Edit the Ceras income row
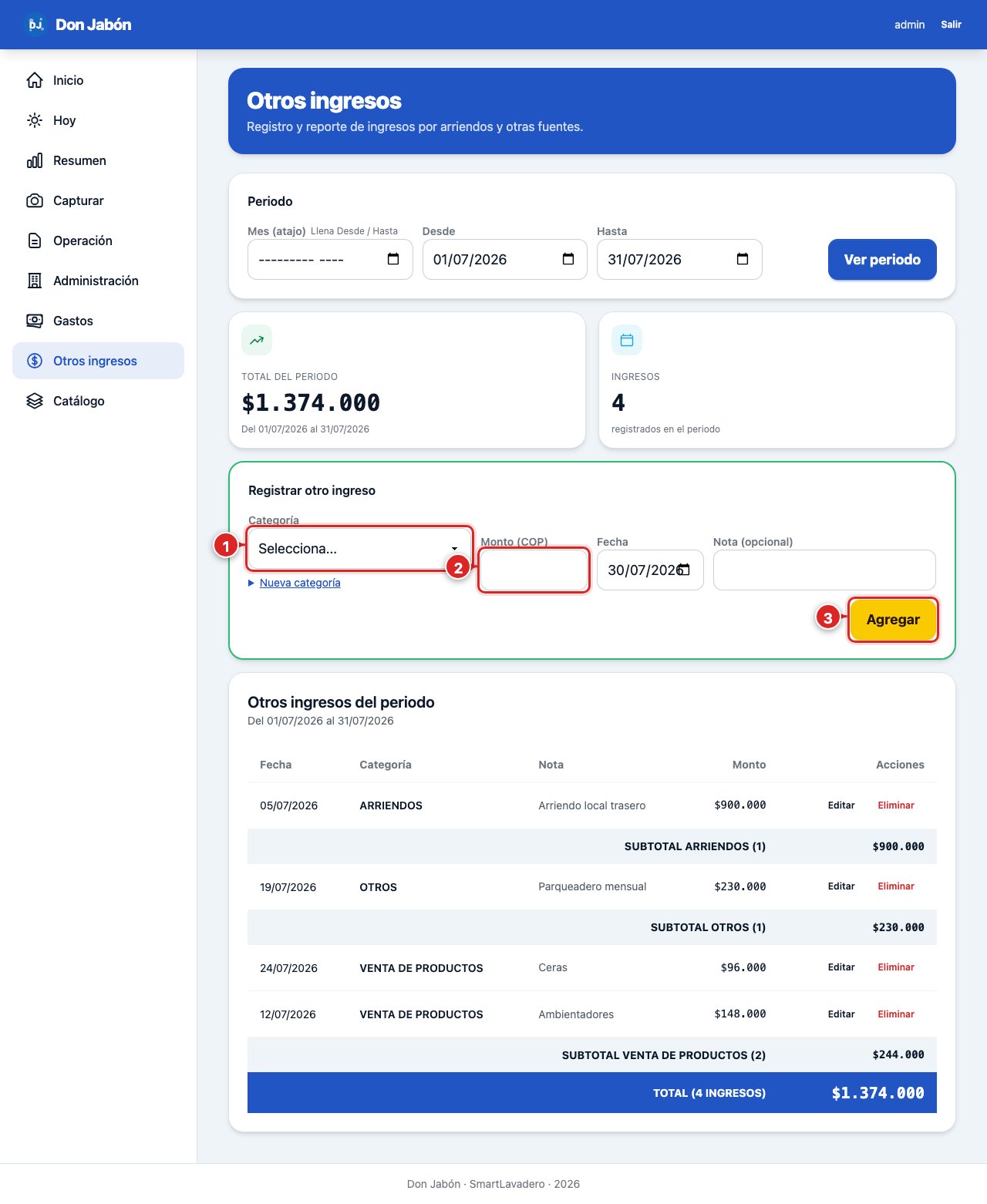The image size is (987, 1204). pyautogui.click(x=841, y=967)
